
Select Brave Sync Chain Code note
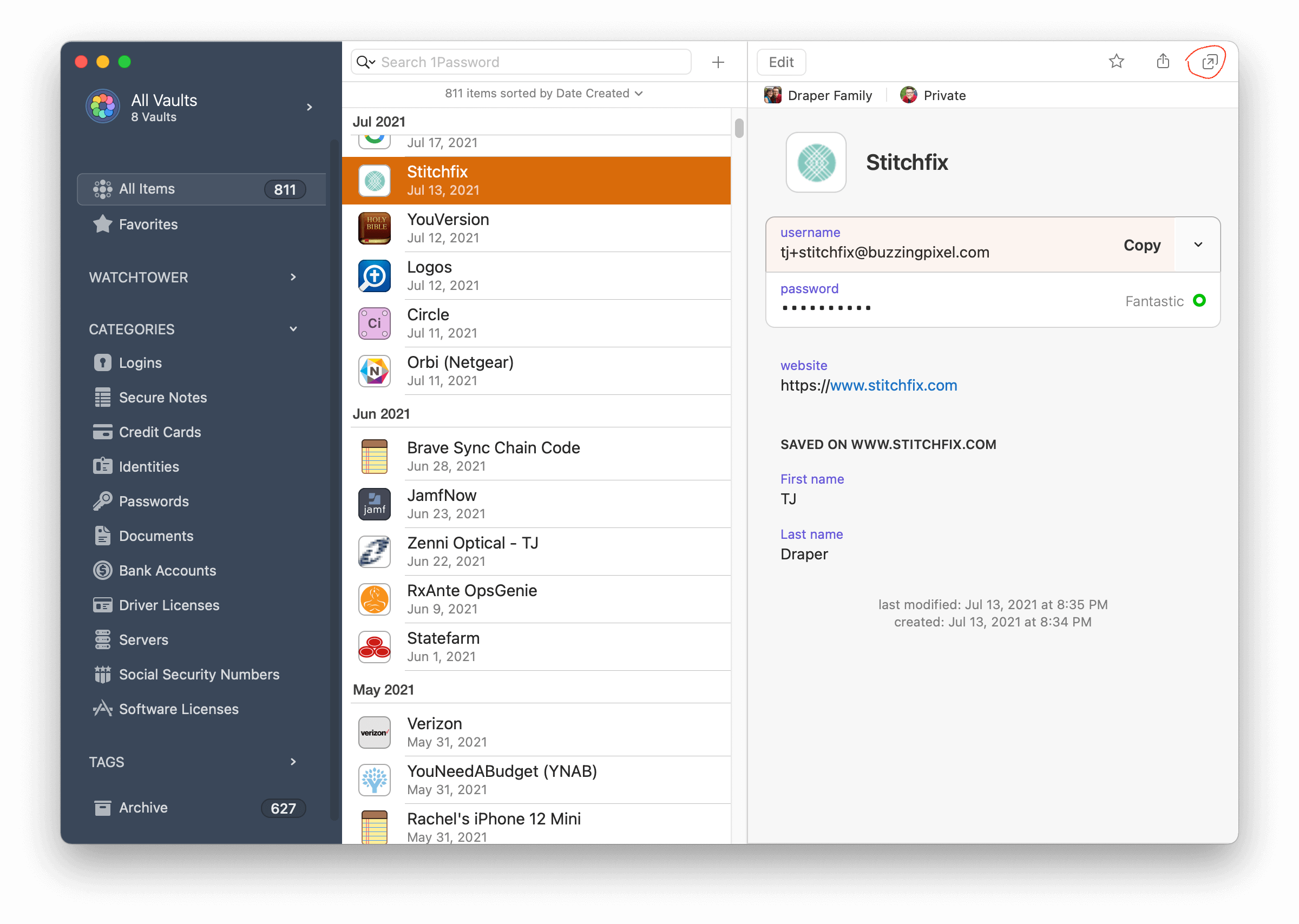[536, 456]
